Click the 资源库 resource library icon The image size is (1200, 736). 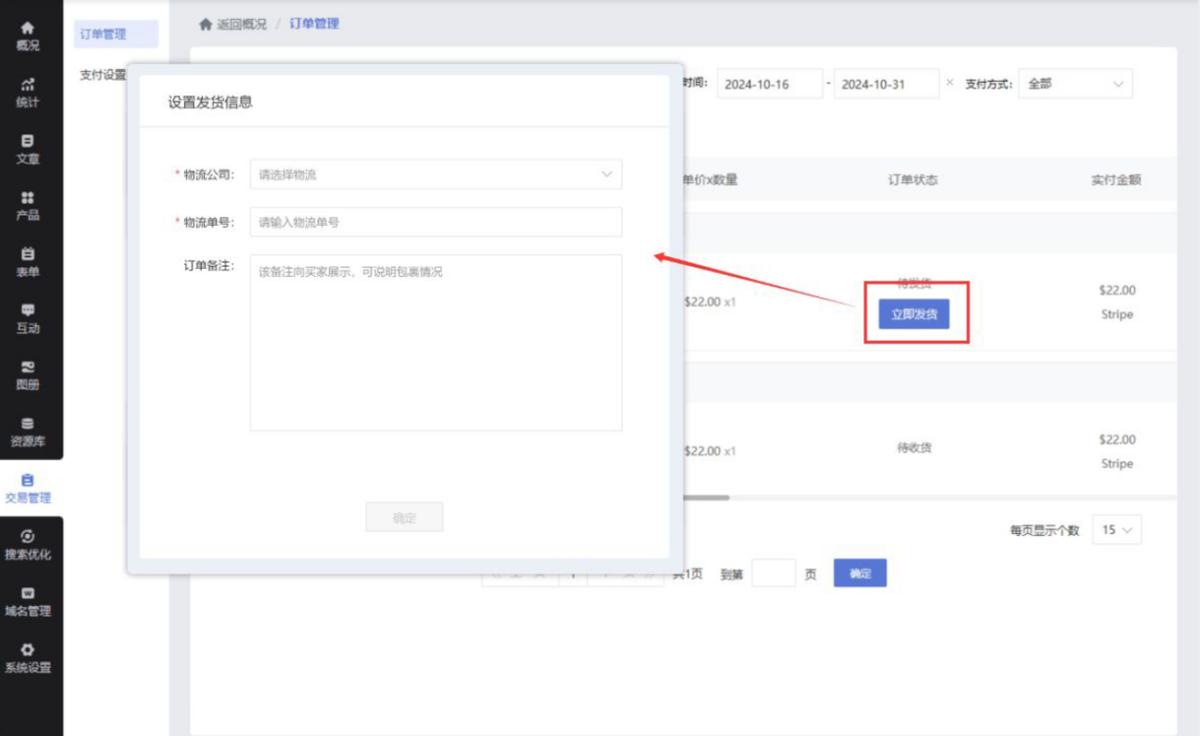point(27,430)
